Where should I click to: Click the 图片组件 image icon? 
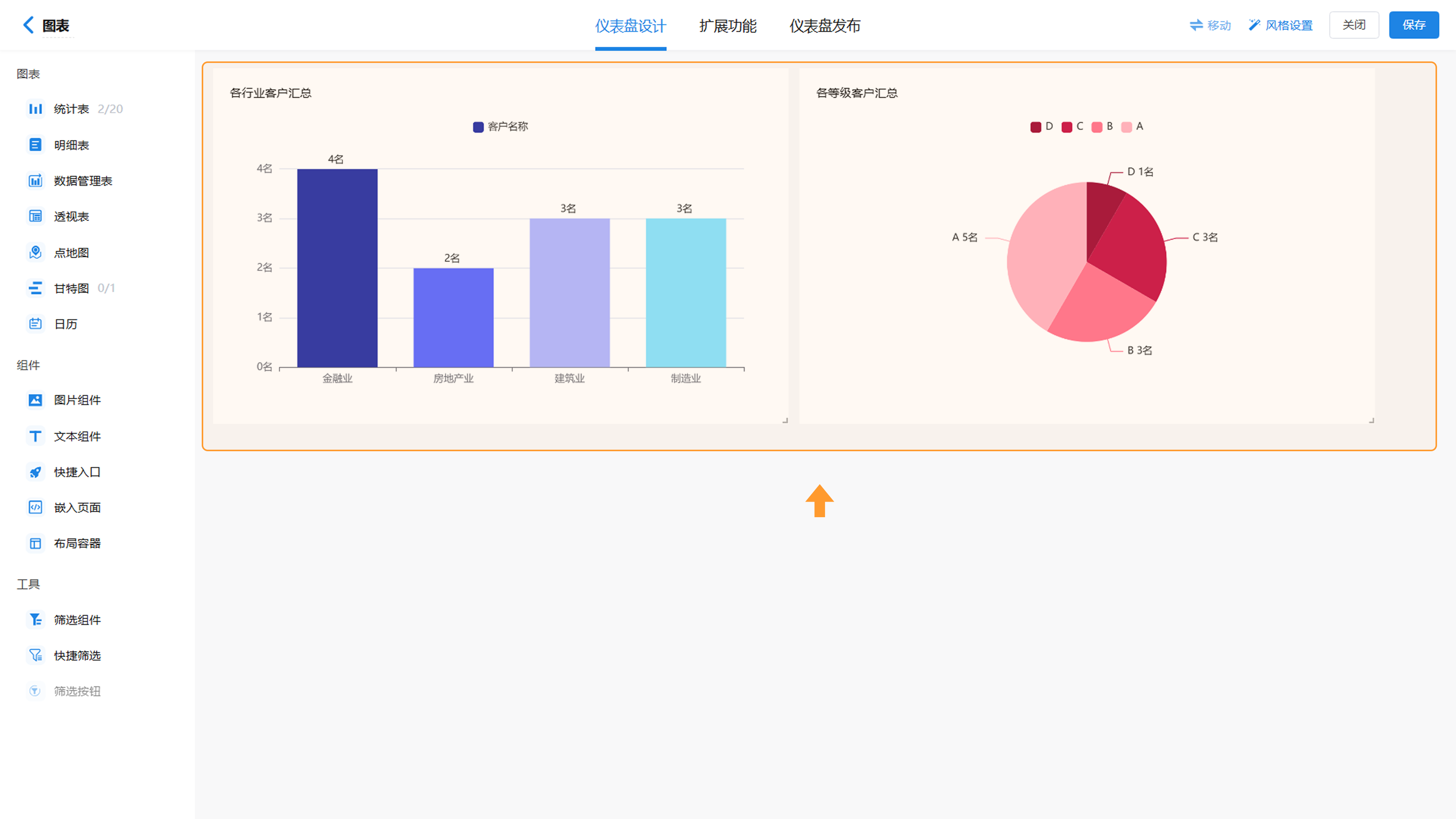[x=35, y=400]
